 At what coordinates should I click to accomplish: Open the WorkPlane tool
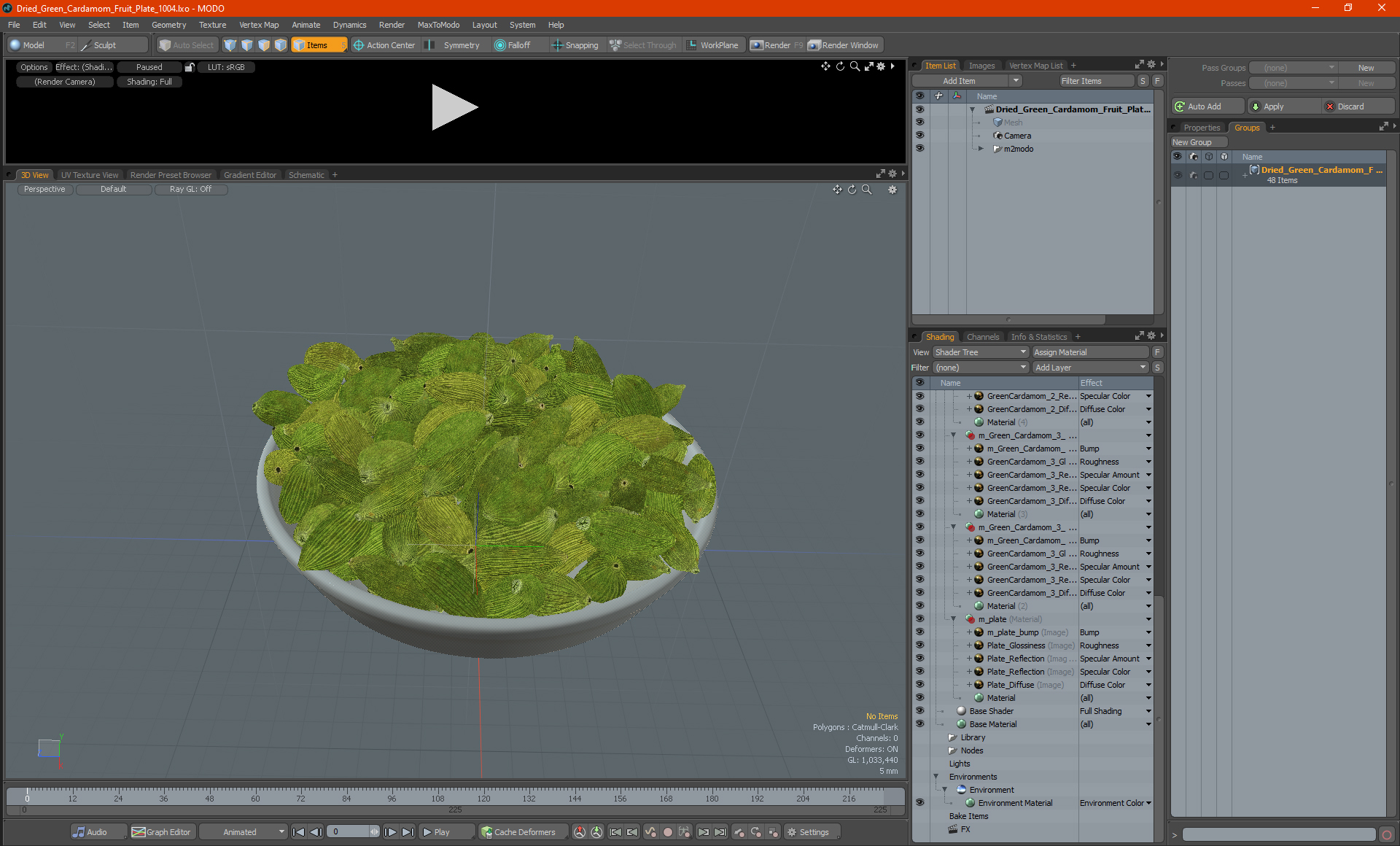(x=712, y=45)
